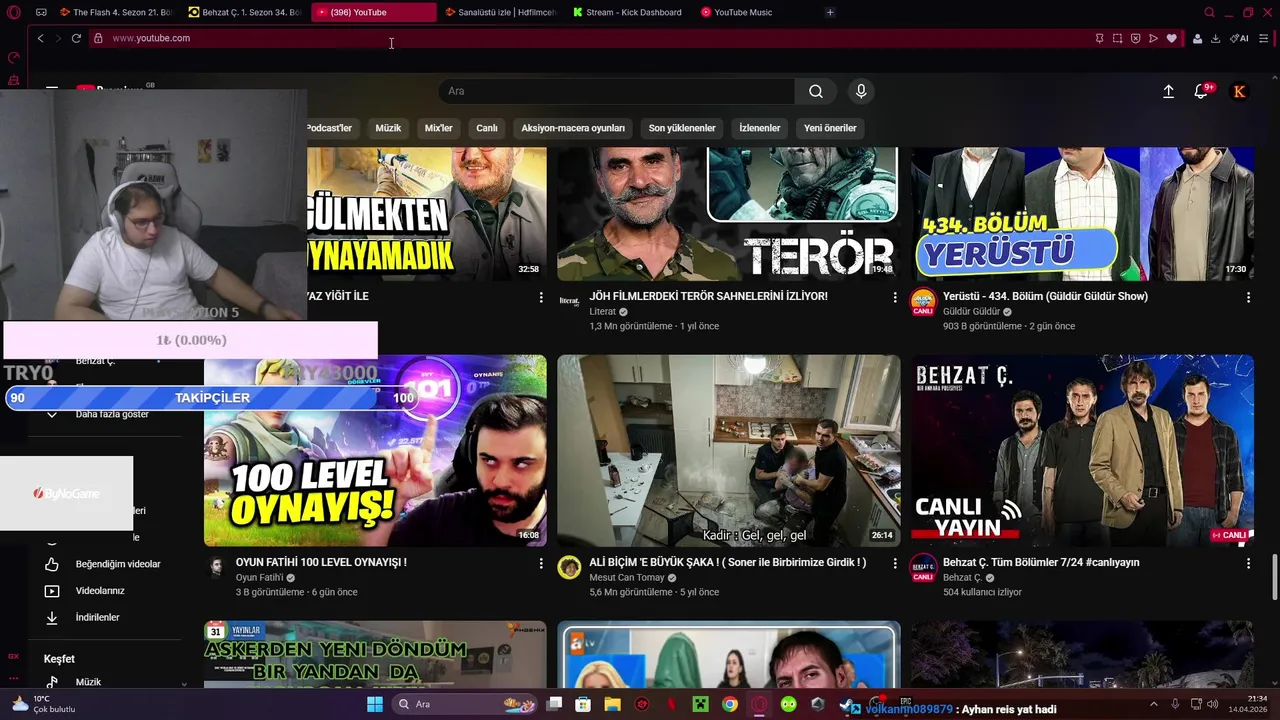The width and height of the screenshot is (1280, 720).
Task: Show hidden system tray icons
Action: 1153,704
